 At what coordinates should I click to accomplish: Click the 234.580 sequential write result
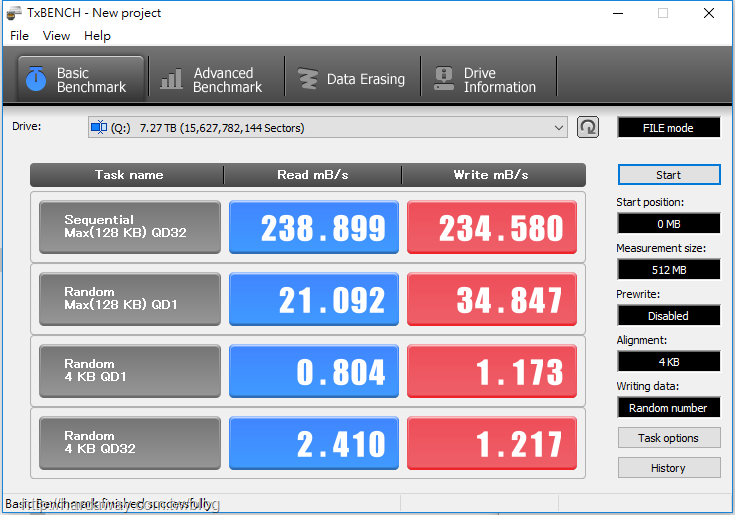point(492,227)
